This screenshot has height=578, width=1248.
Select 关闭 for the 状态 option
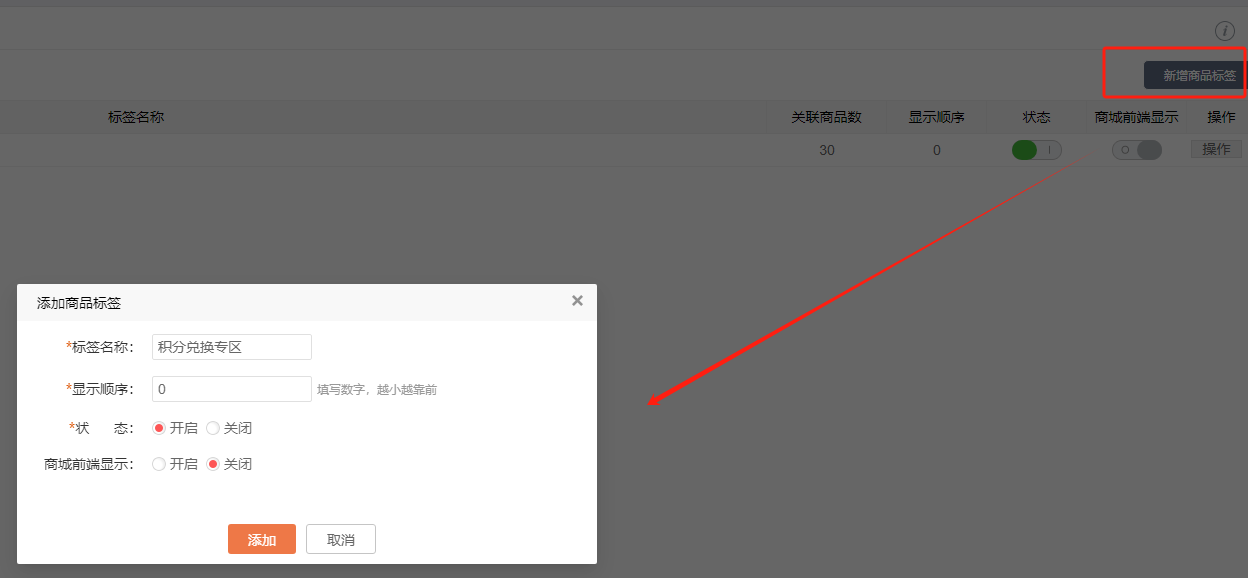pos(213,428)
